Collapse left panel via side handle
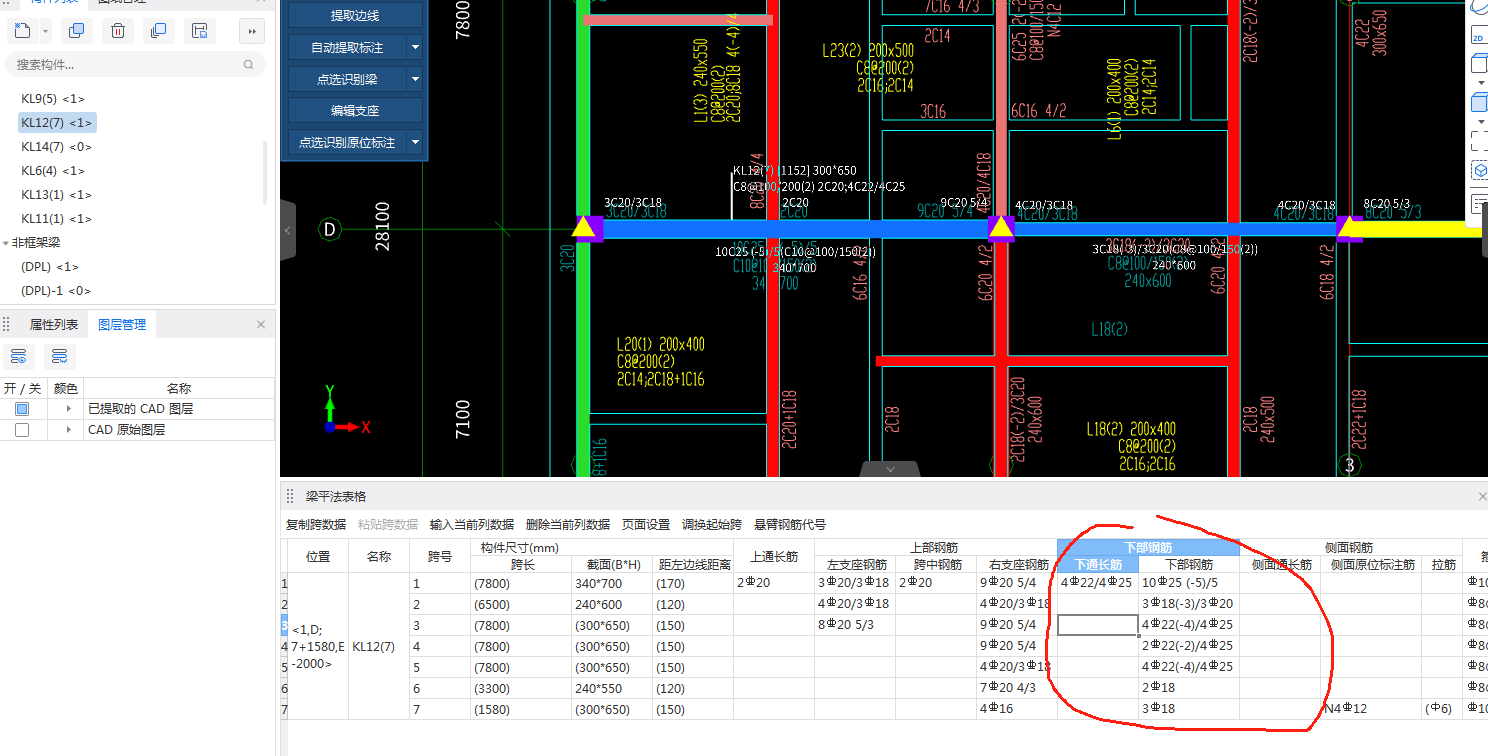The image size is (1488, 756). click(288, 231)
